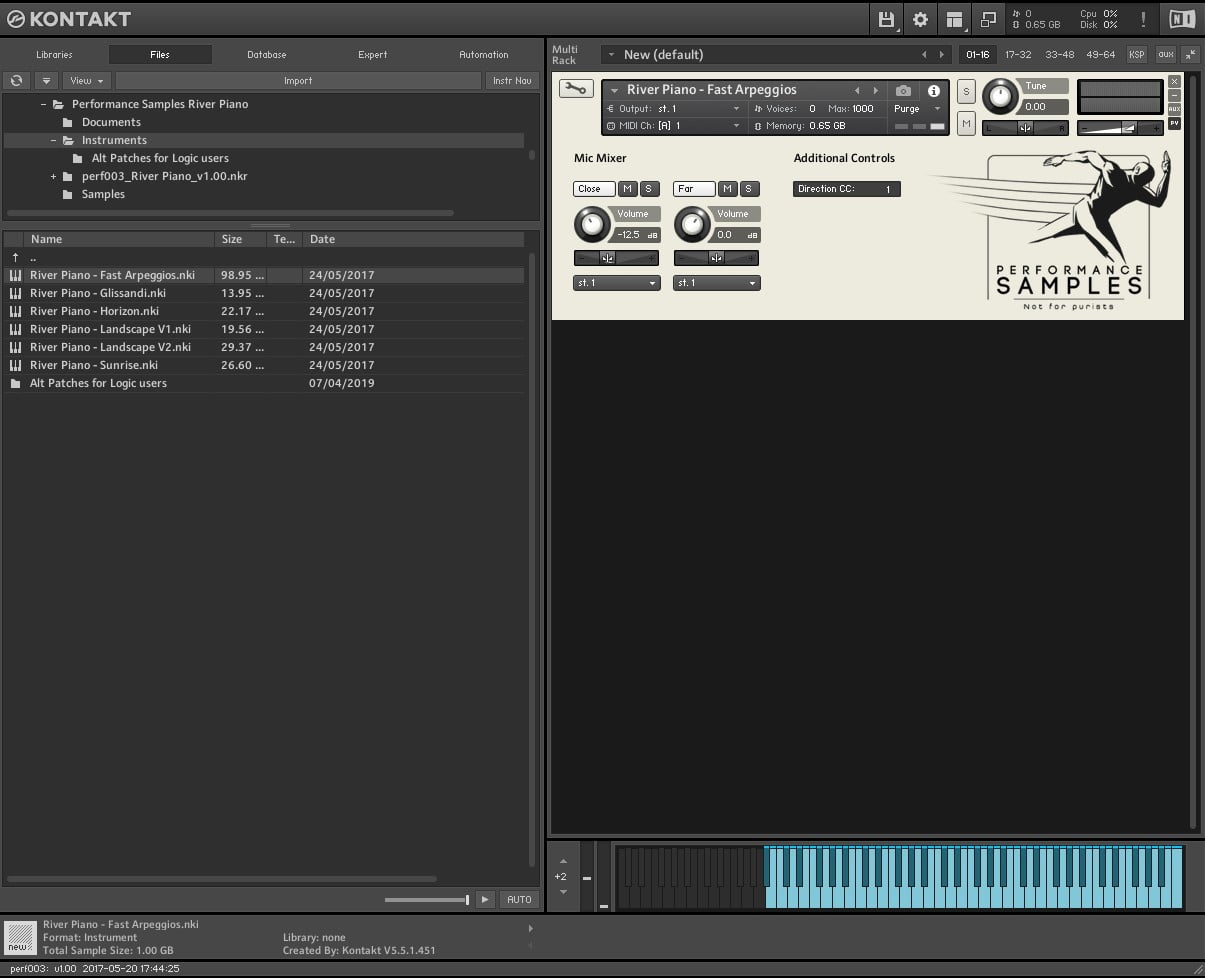Open the options gear icon
Viewport: 1205px width, 978px height.
pyautogui.click(x=920, y=19)
